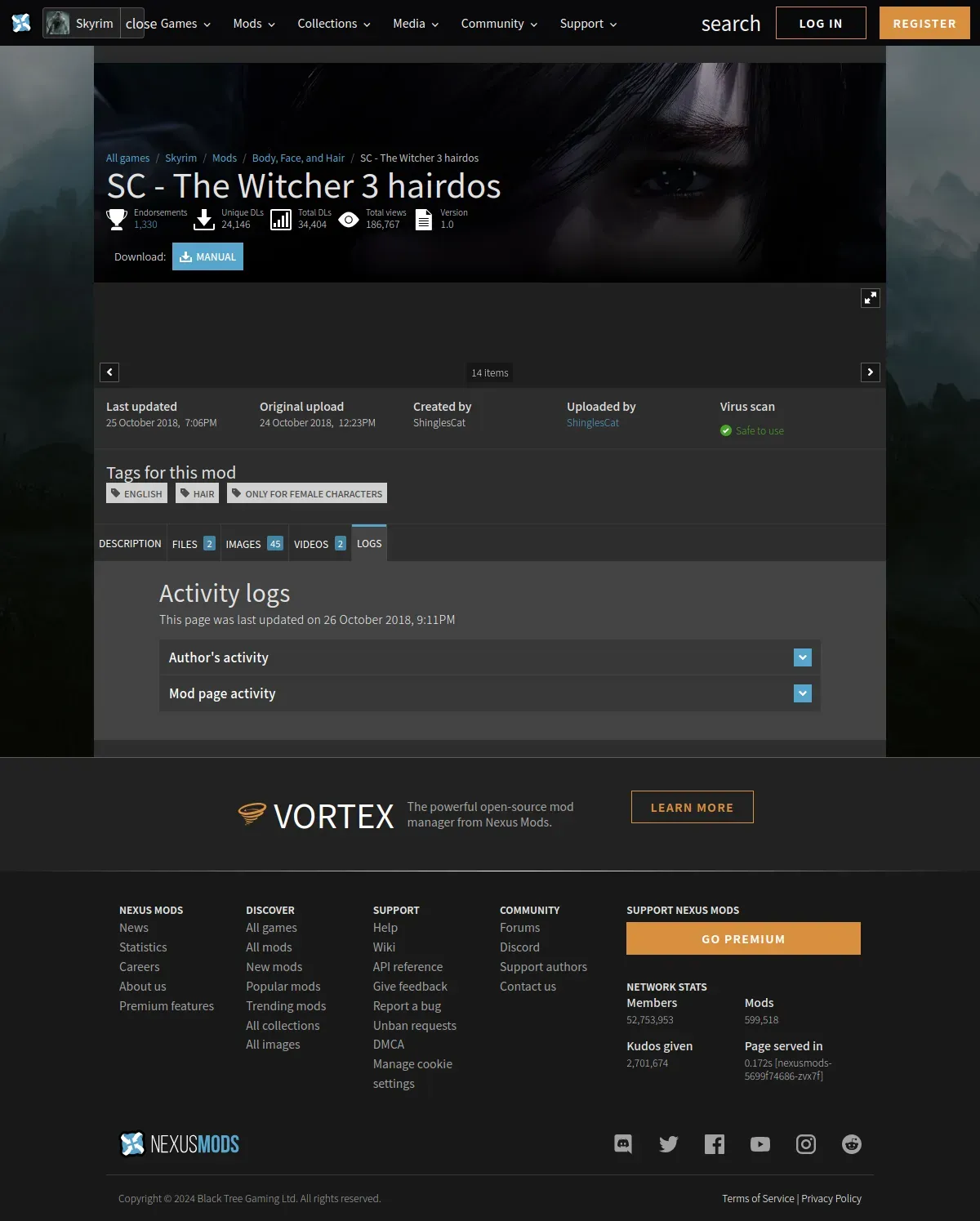Expand gallery with the fullscreen icon
This screenshot has height=1221, width=980.
871,298
